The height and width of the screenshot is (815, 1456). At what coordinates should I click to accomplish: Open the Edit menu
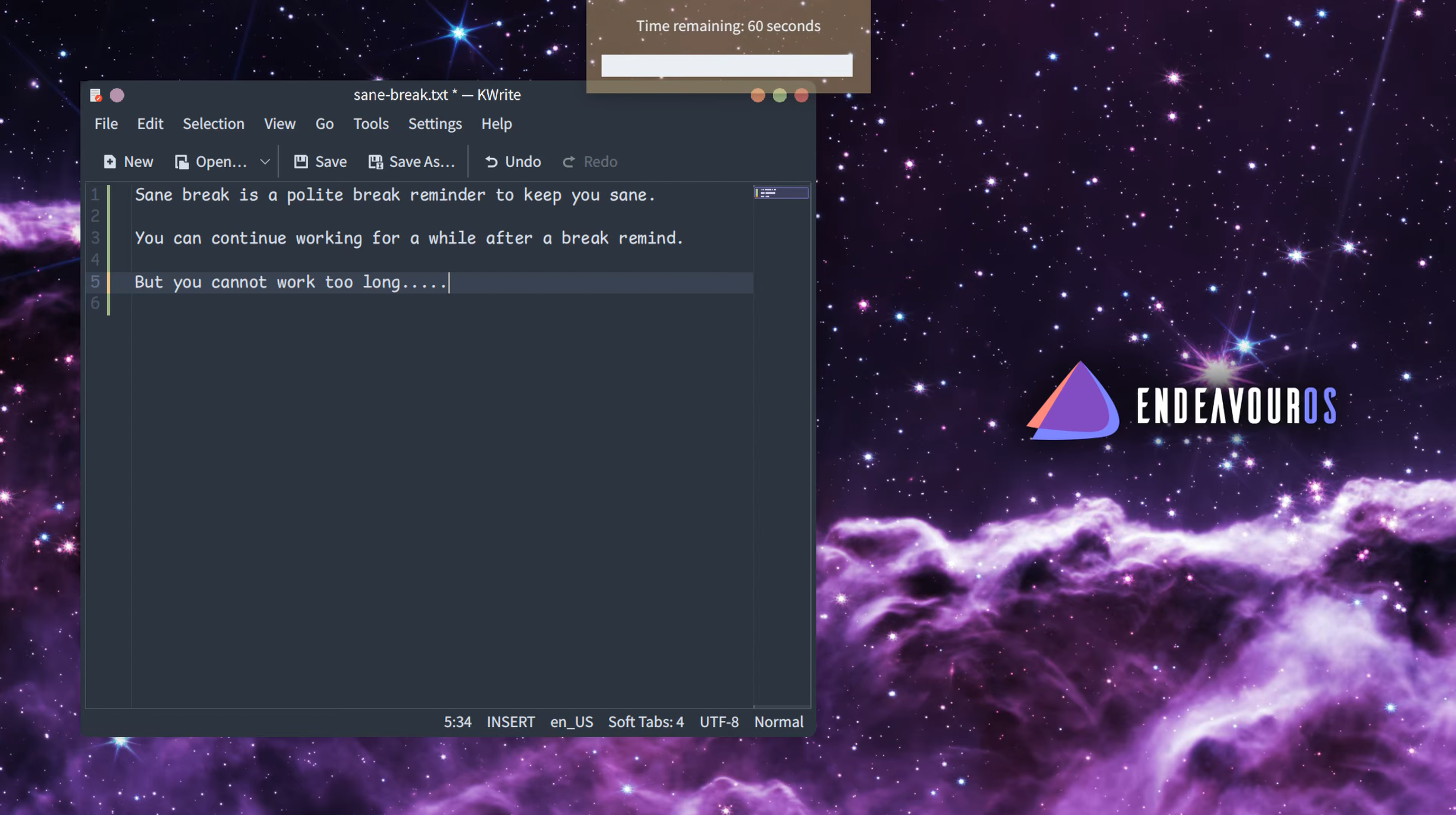[x=150, y=124]
